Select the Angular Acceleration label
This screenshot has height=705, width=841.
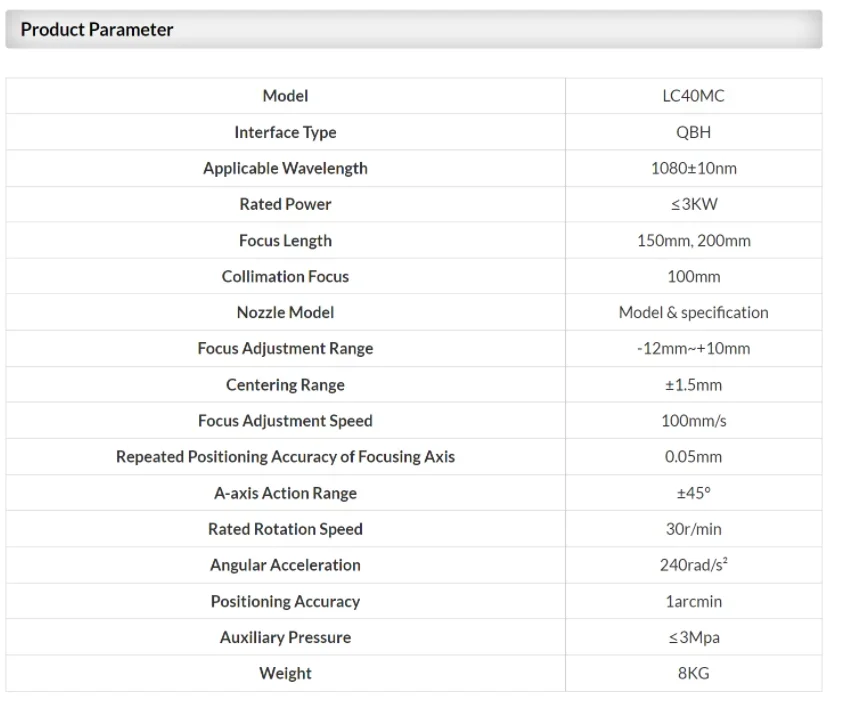coord(285,565)
